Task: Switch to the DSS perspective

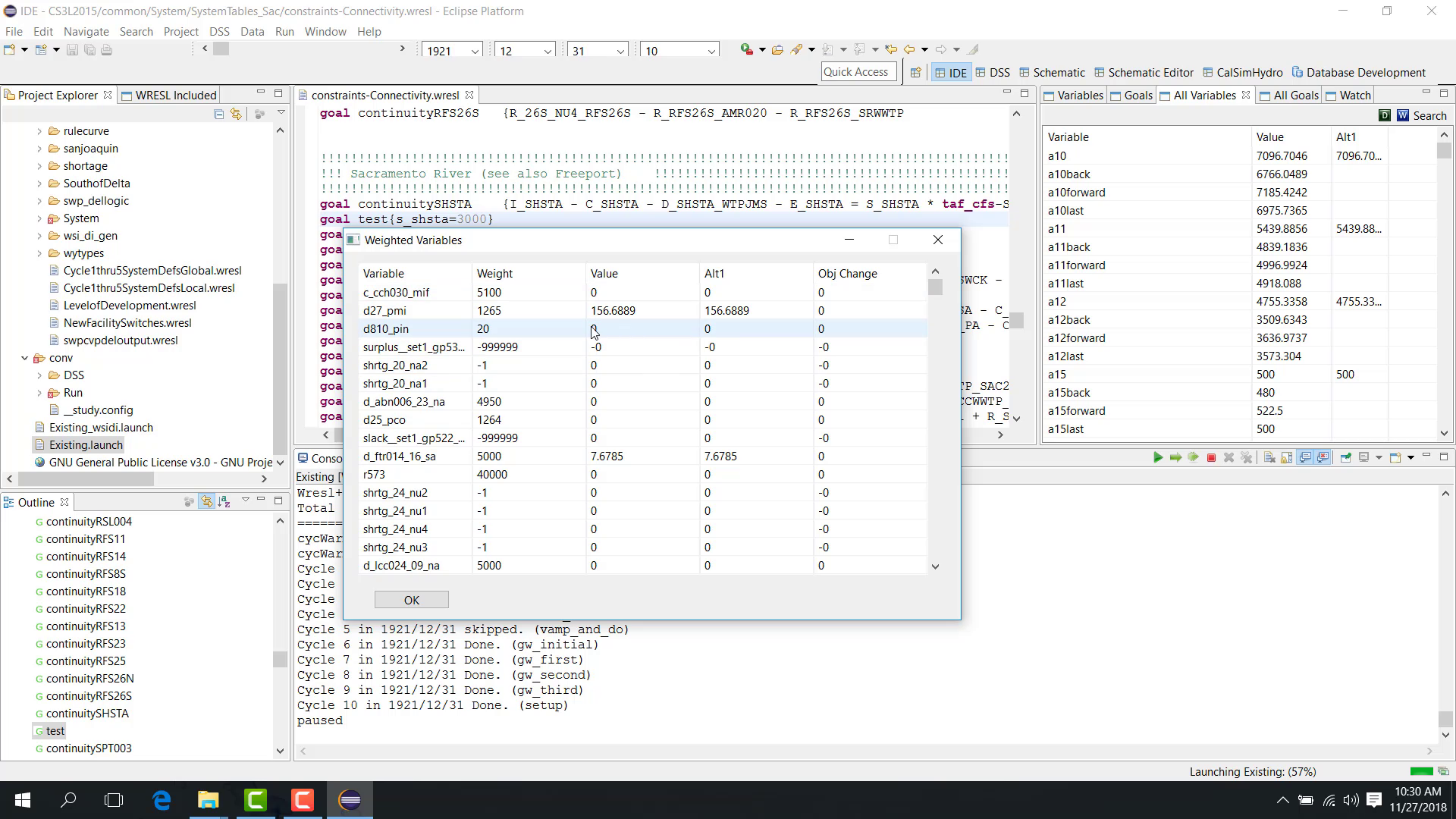Action: point(993,73)
